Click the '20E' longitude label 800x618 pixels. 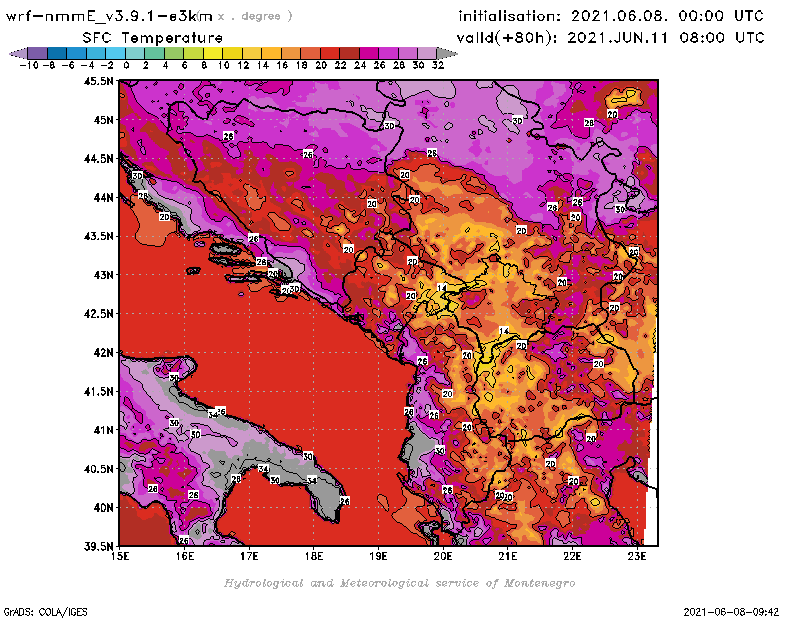443,556
